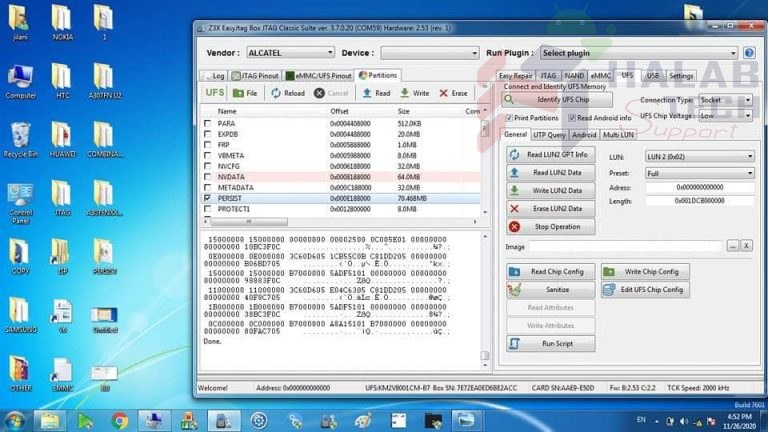Open the Windows Start menu
The image size is (768, 432).
tap(14, 421)
